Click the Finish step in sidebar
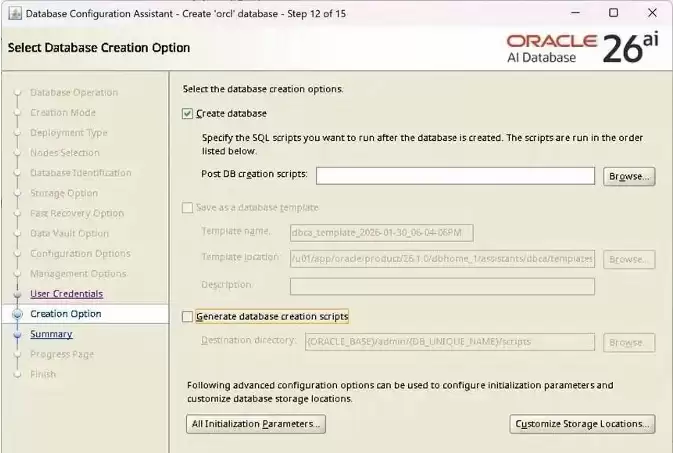This screenshot has height=453, width=673. 43,374
